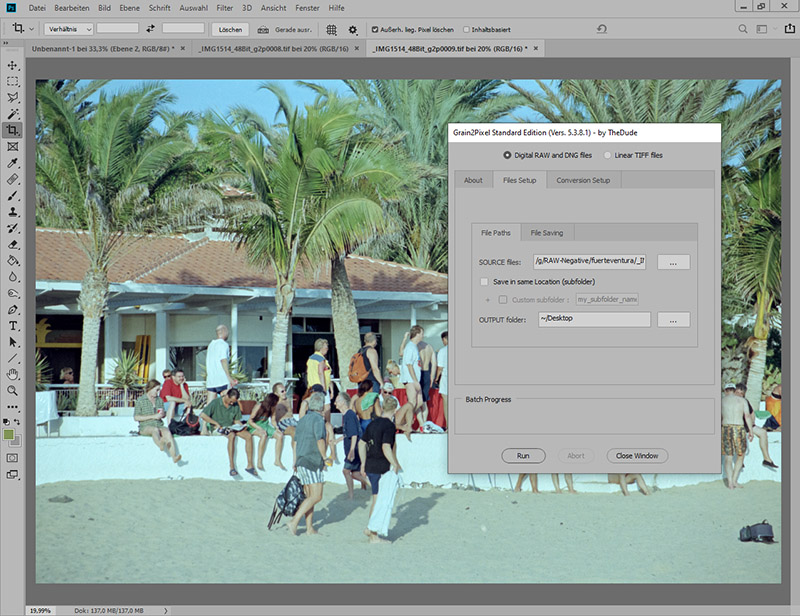Select the Zoom magnifier tool
Screen dimensions: 800x616
(x=13, y=390)
